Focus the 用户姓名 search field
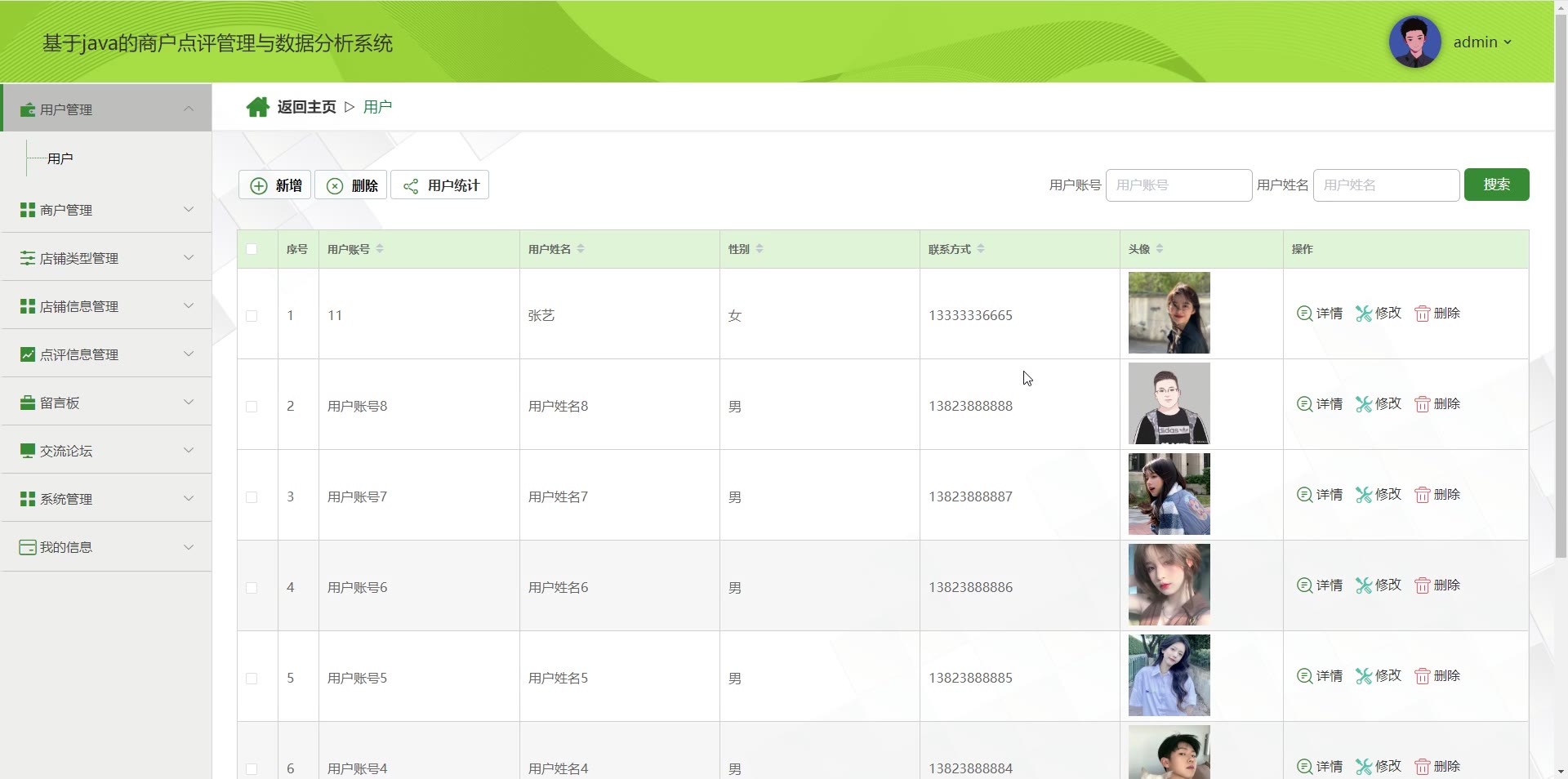The height and width of the screenshot is (779, 1568). [x=1386, y=186]
